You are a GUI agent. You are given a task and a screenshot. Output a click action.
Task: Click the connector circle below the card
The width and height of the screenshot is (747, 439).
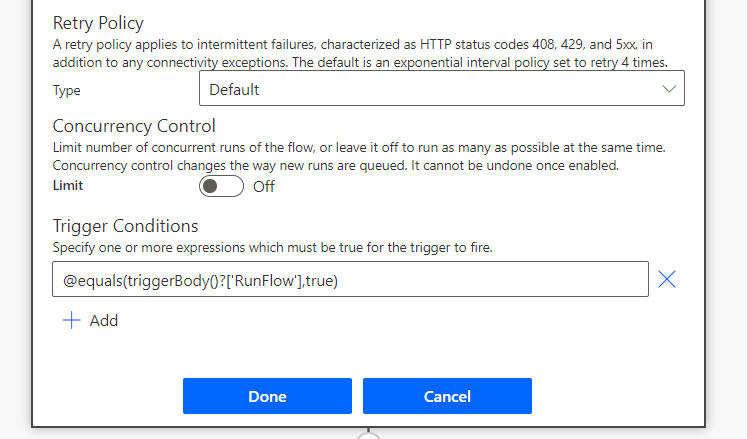pos(369,434)
